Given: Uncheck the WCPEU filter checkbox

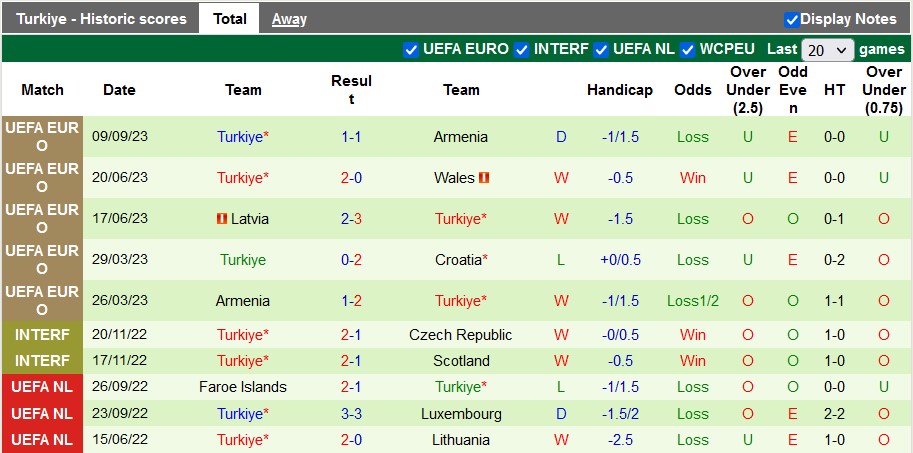Looking at the screenshot, I should click(x=688, y=49).
